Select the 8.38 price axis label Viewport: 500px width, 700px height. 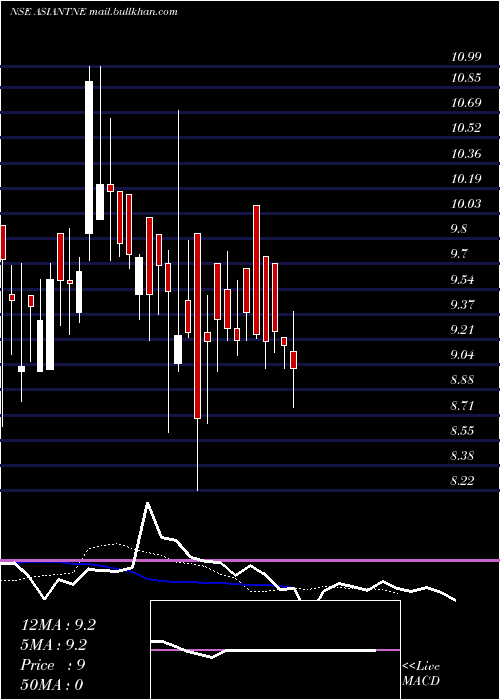click(x=462, y=456)
